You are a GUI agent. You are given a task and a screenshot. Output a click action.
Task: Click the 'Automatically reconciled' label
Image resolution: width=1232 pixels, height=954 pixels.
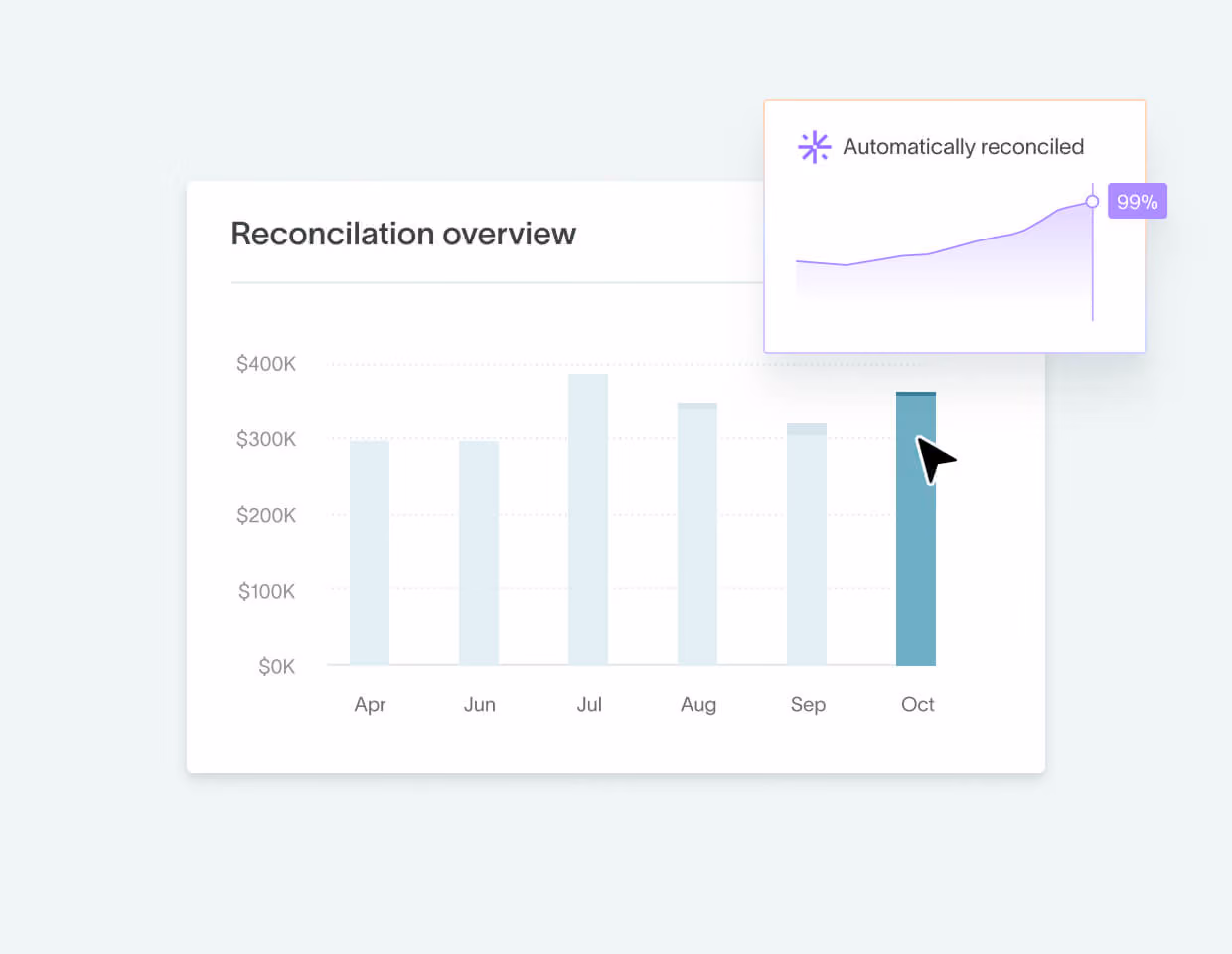(964, 147)
